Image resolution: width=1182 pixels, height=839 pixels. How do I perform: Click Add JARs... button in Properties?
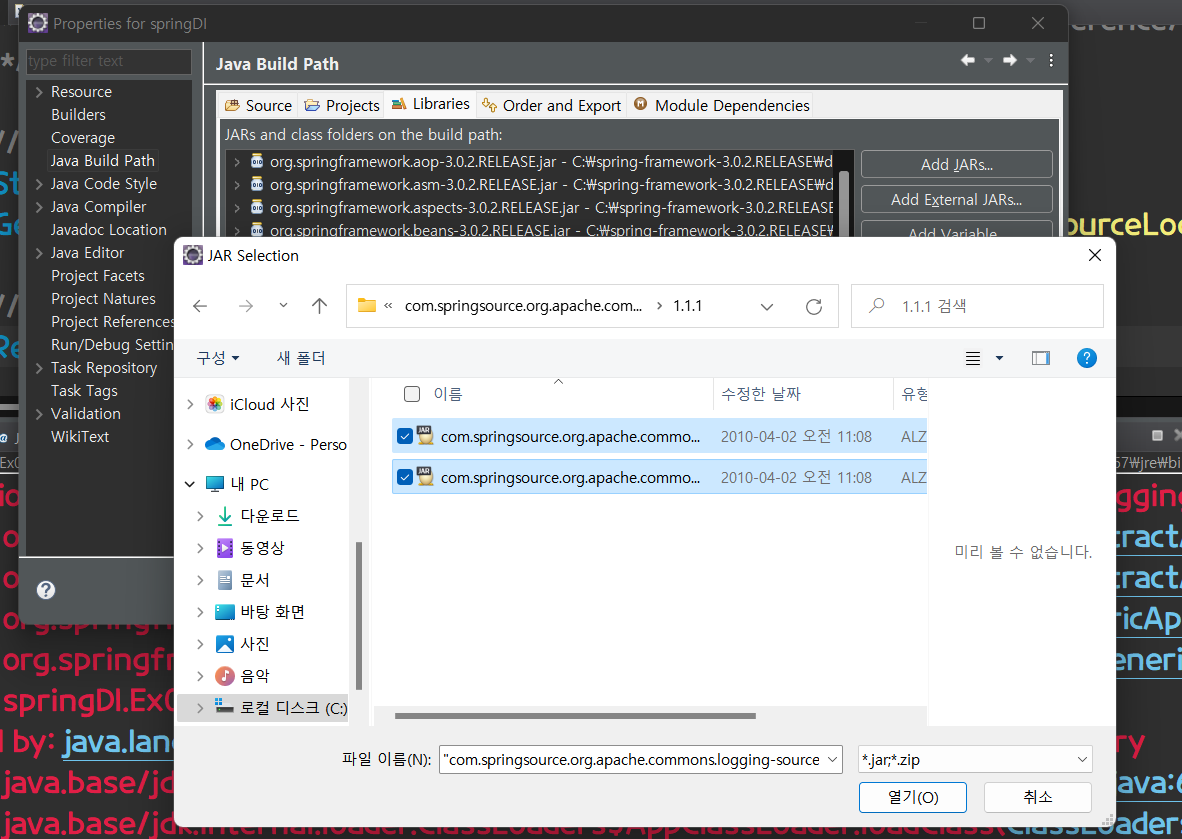click(x=957, y=164)
